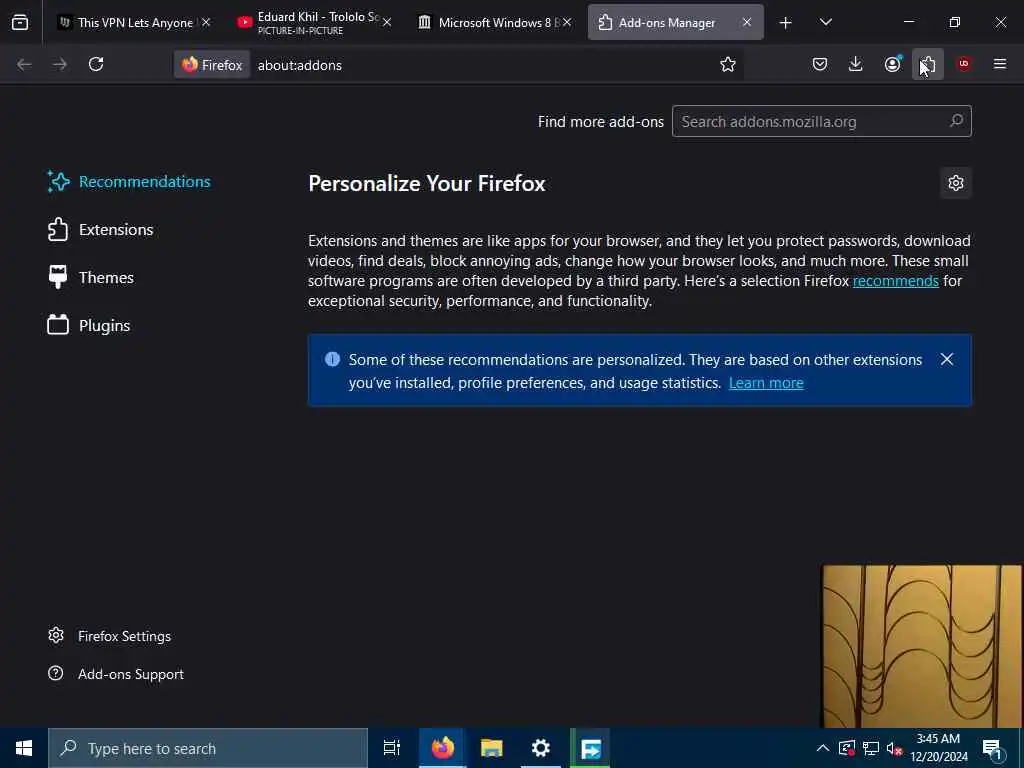
Task: Open Task View on the taskbar
Action: pos(392,748)
